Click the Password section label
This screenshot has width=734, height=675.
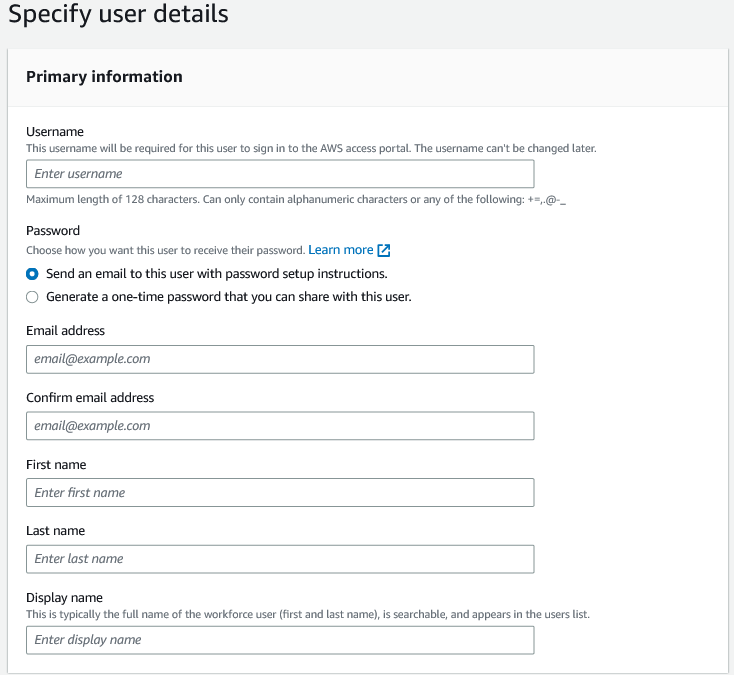[x=53, y=230]
